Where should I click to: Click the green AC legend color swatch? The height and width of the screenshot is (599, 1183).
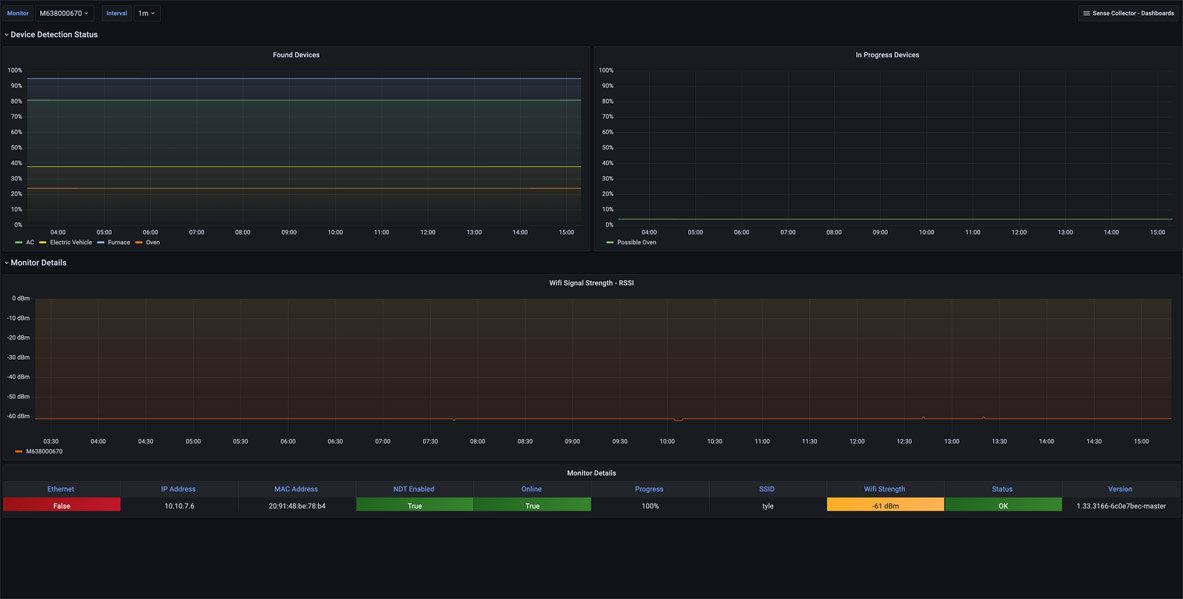point(19,242)
